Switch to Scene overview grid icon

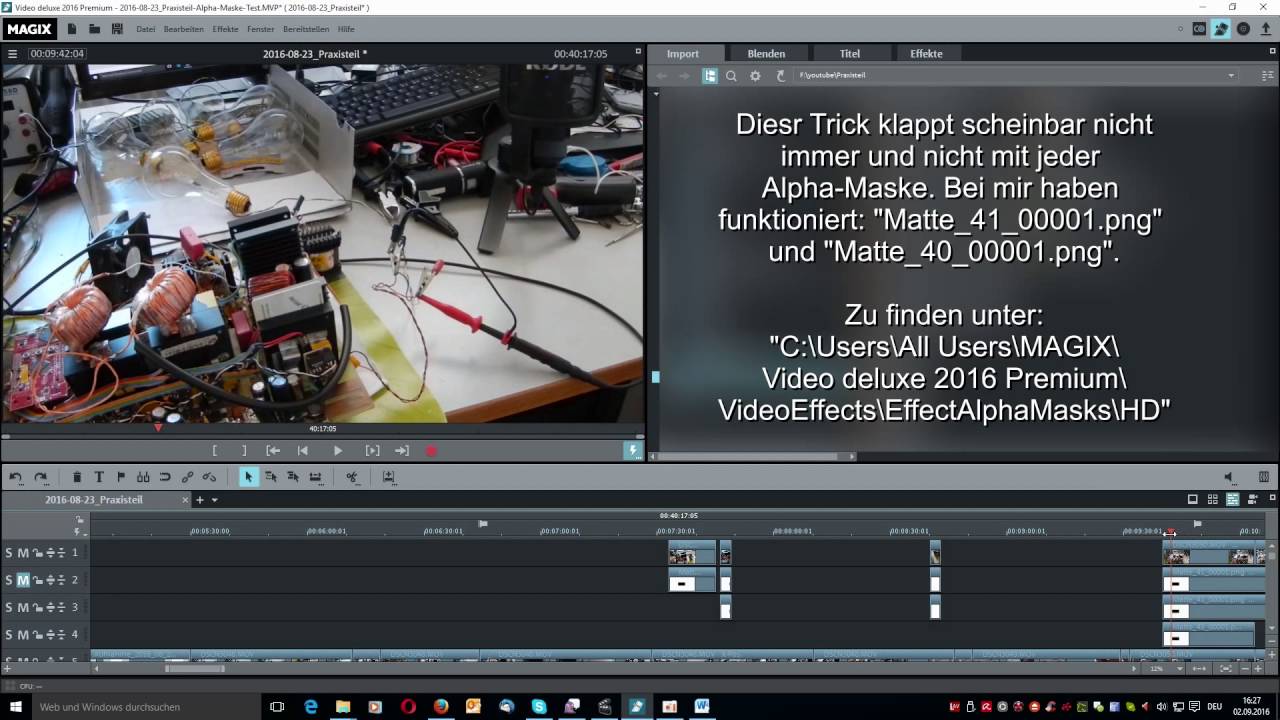(x=1212, y=499)
